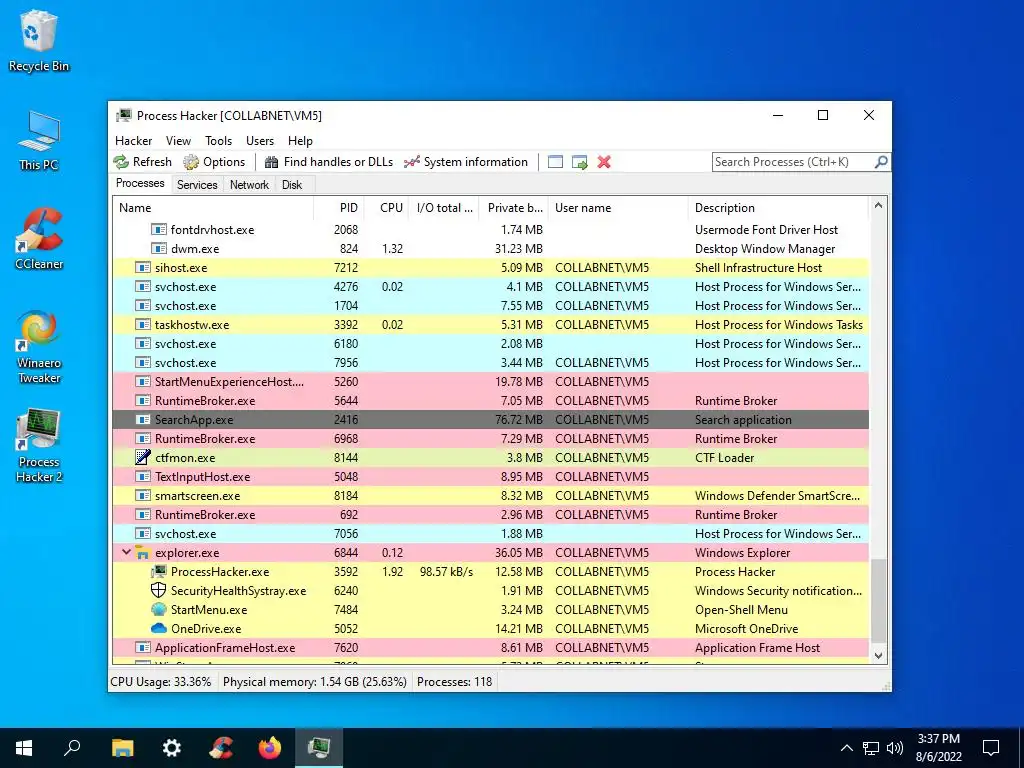Viewport: 1024px width, 768px height.
Task: Click the fontdrvhost.exe process icon
Action: tap(159, 229)
